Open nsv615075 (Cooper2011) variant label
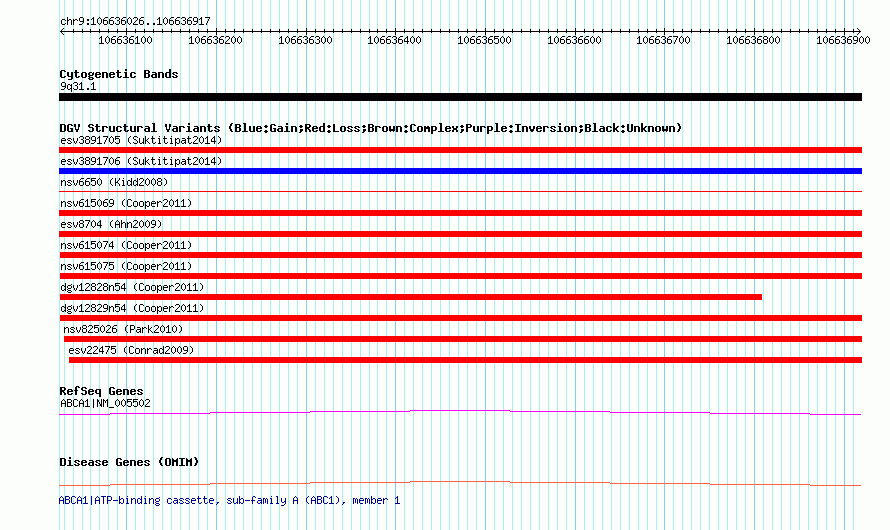This screenshot has height=530, width=890. coord(126,266)
